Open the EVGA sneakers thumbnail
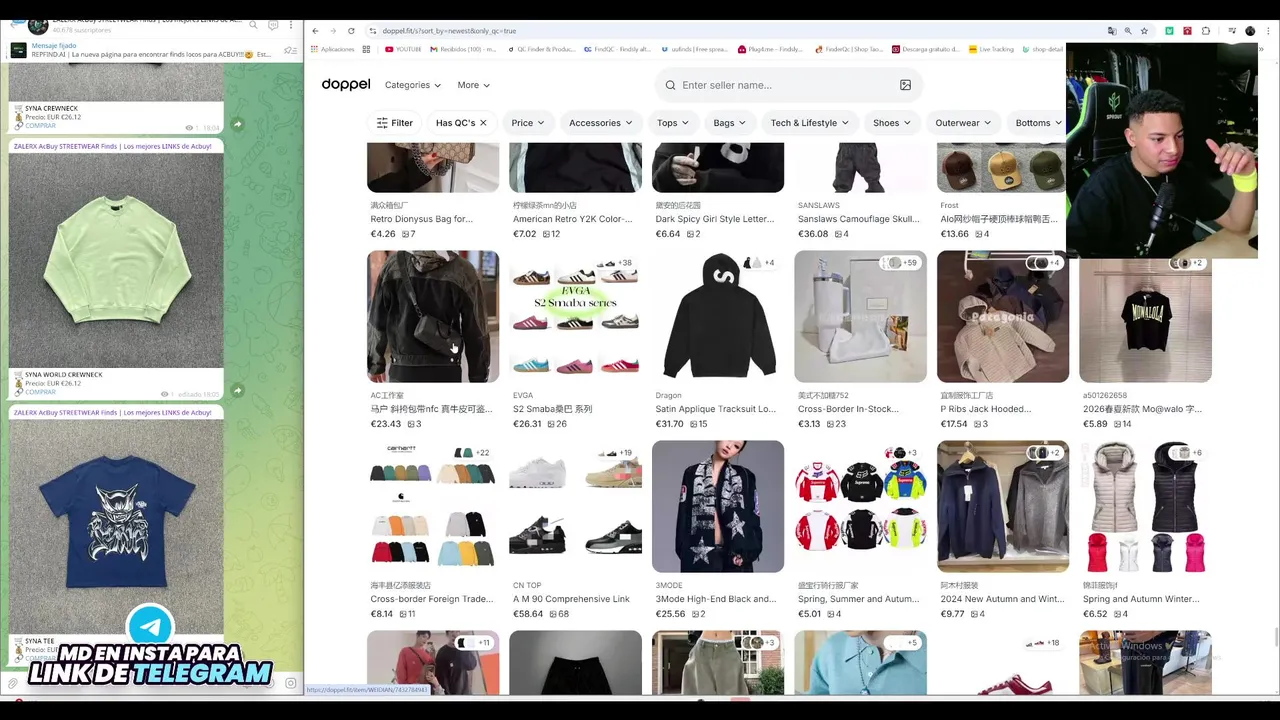1280x720 pixels. point(575,316)
